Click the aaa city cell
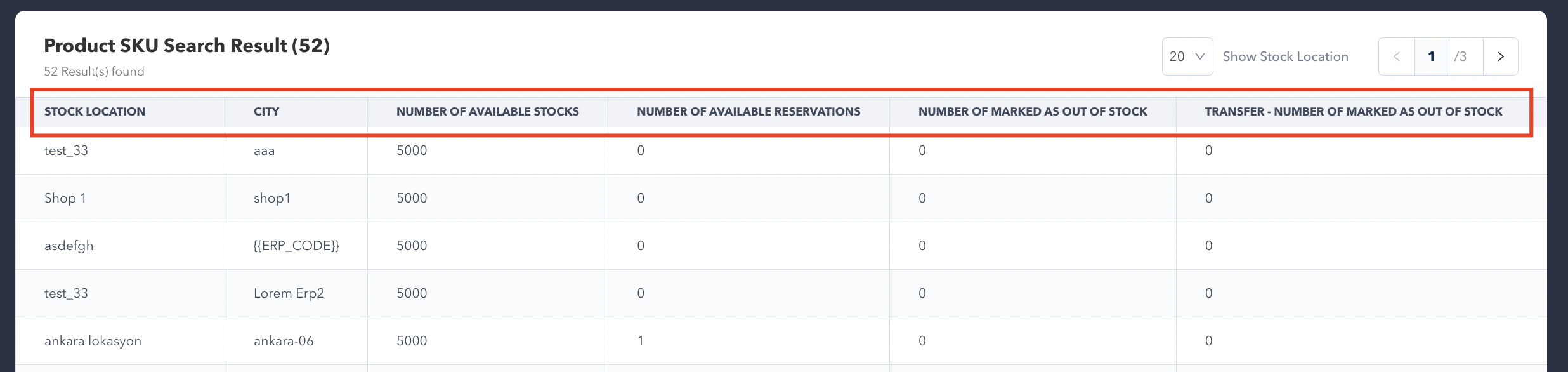This screenshot has width=1568, height=372. coord(264,150)
